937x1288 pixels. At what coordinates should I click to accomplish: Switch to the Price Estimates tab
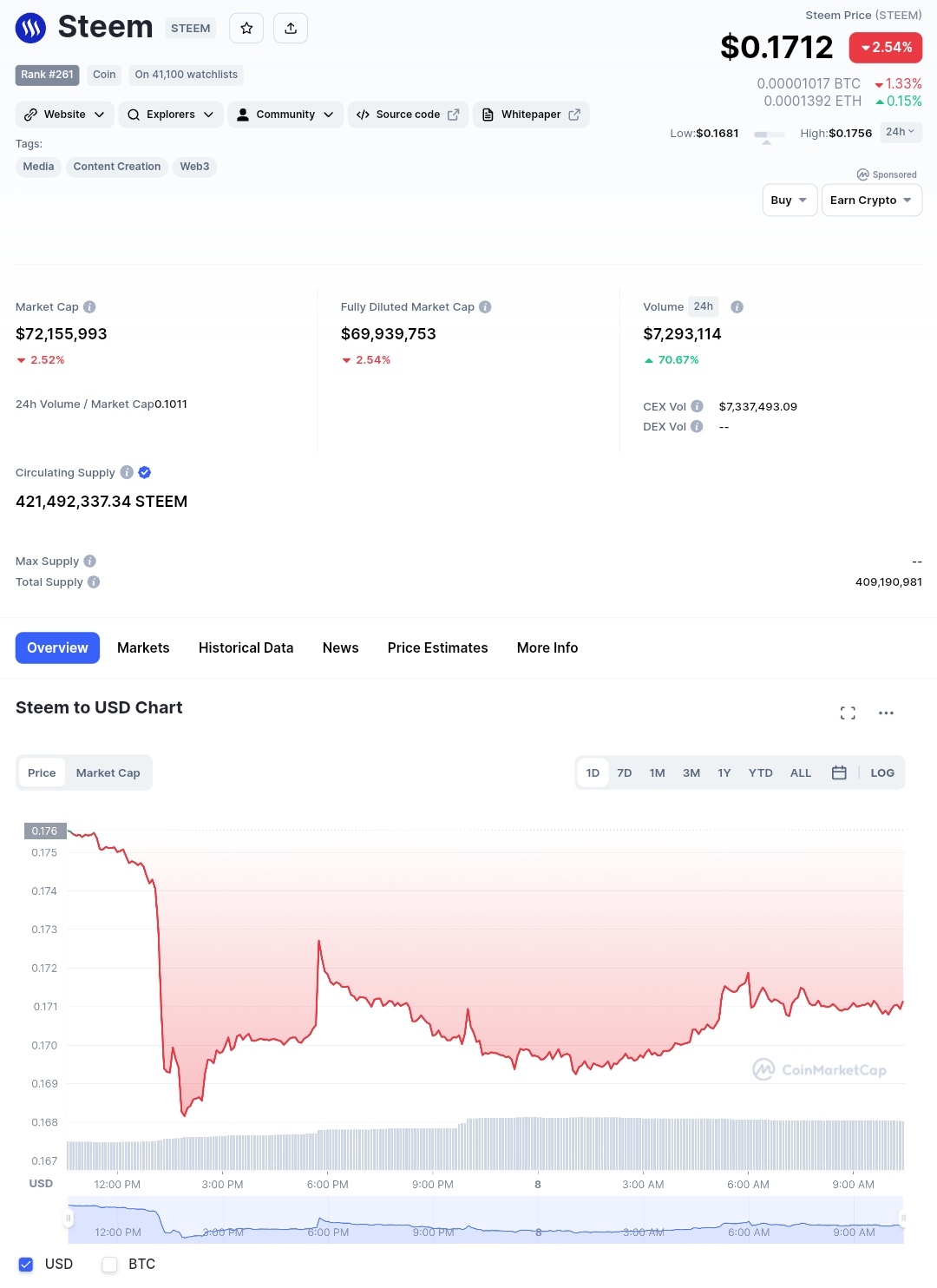pyautogui.click(x=438, y=648)
